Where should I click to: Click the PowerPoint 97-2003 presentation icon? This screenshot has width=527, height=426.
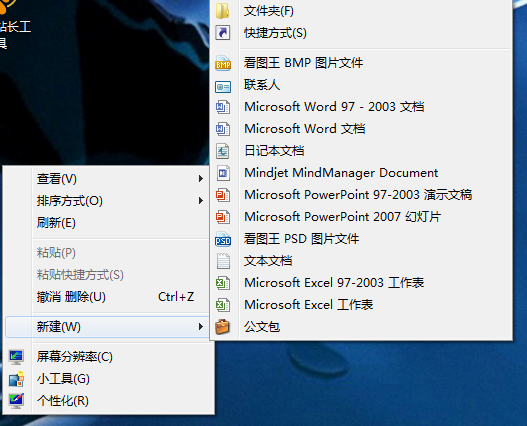pos(223,195)
